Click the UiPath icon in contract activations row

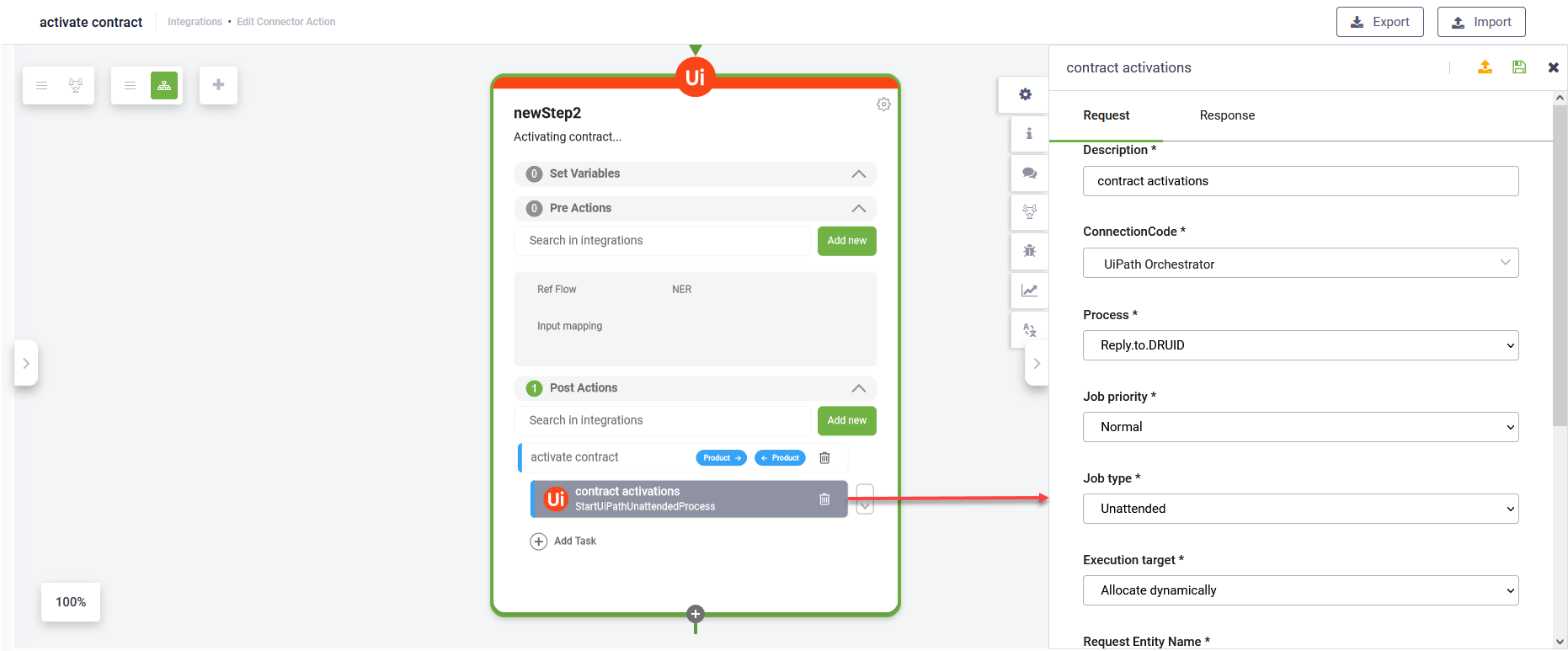[556, 499]
